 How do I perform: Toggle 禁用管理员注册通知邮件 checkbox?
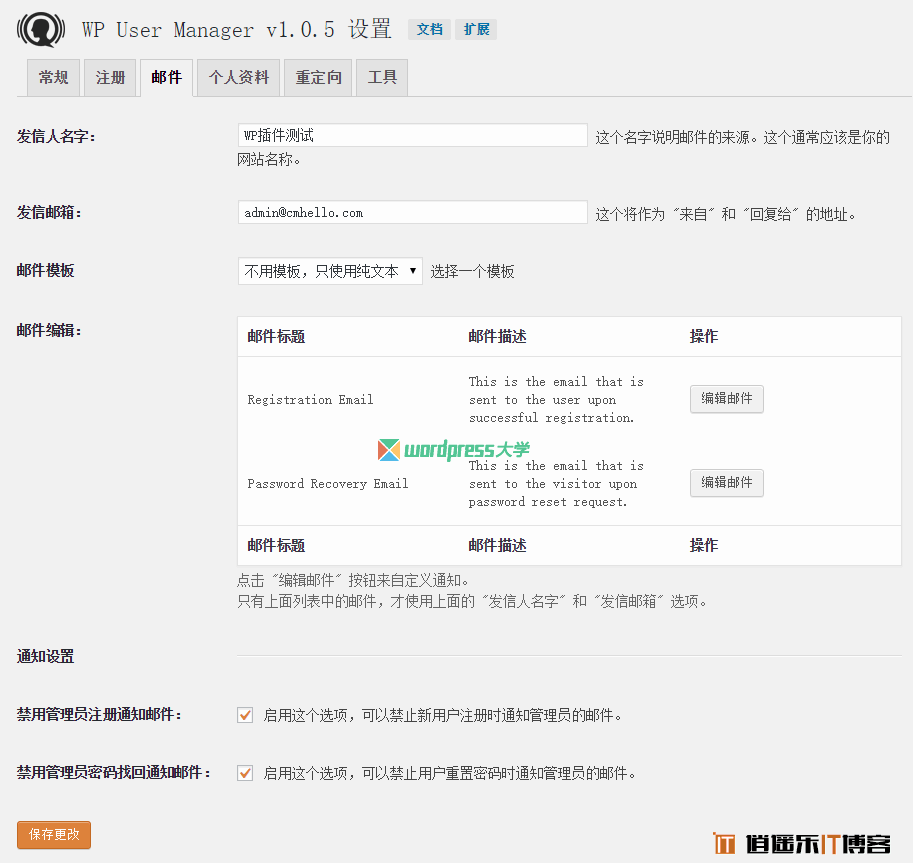pyautogui.click(x=245, y=715)
